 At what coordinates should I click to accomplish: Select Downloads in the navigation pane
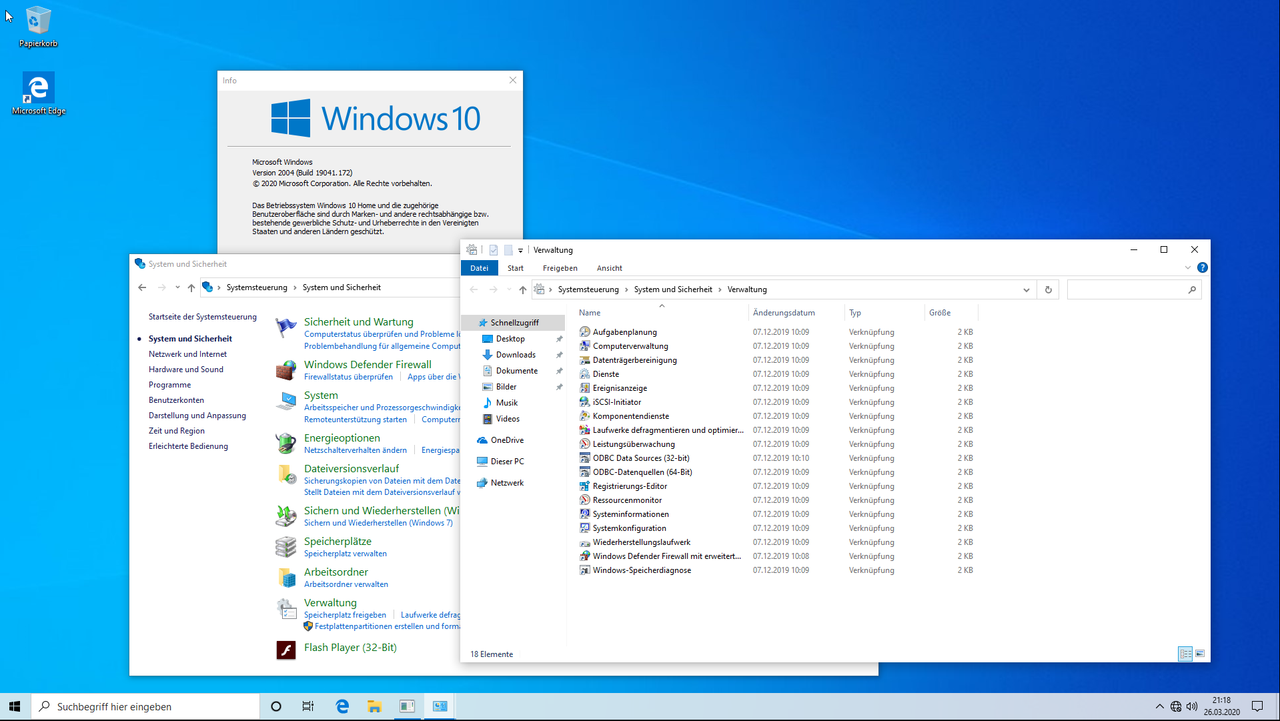(516, 355)
